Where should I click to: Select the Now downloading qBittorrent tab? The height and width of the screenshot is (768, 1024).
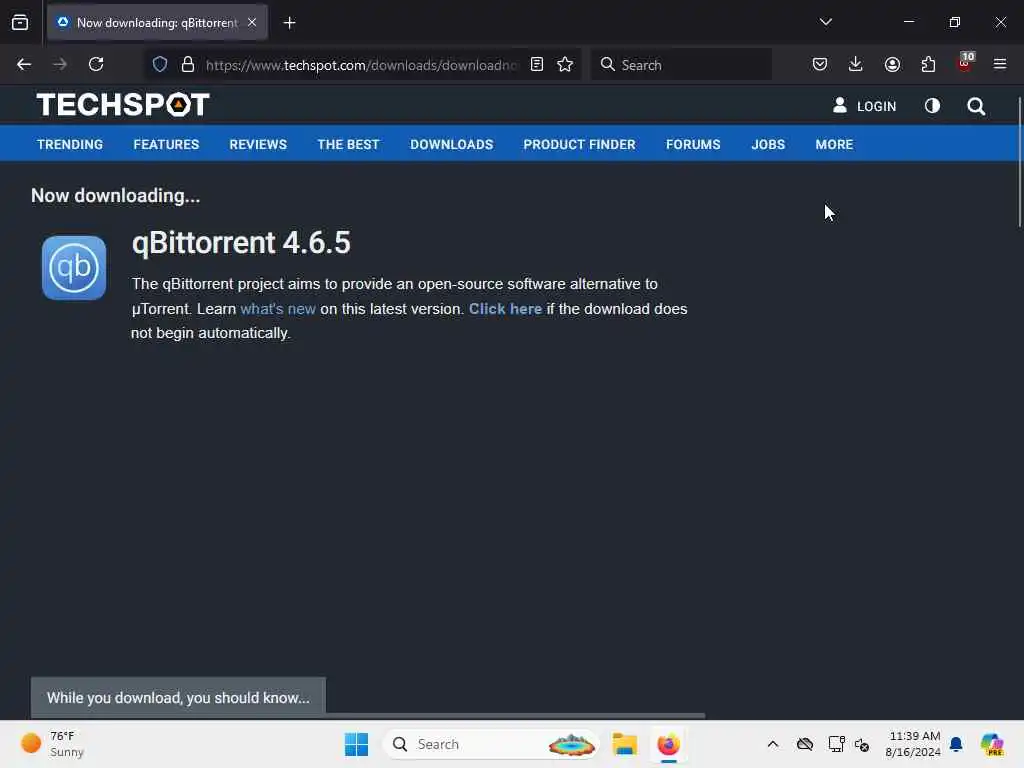click(x=157, y=23)
